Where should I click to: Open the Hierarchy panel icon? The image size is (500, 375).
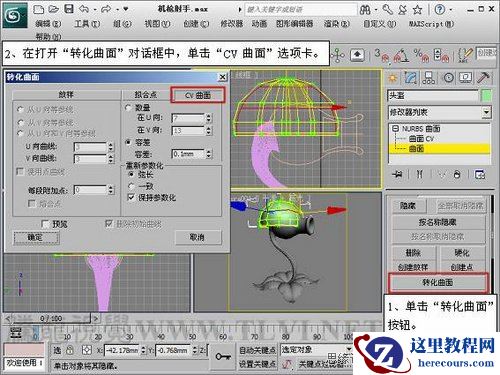click(x=428, y=78)
